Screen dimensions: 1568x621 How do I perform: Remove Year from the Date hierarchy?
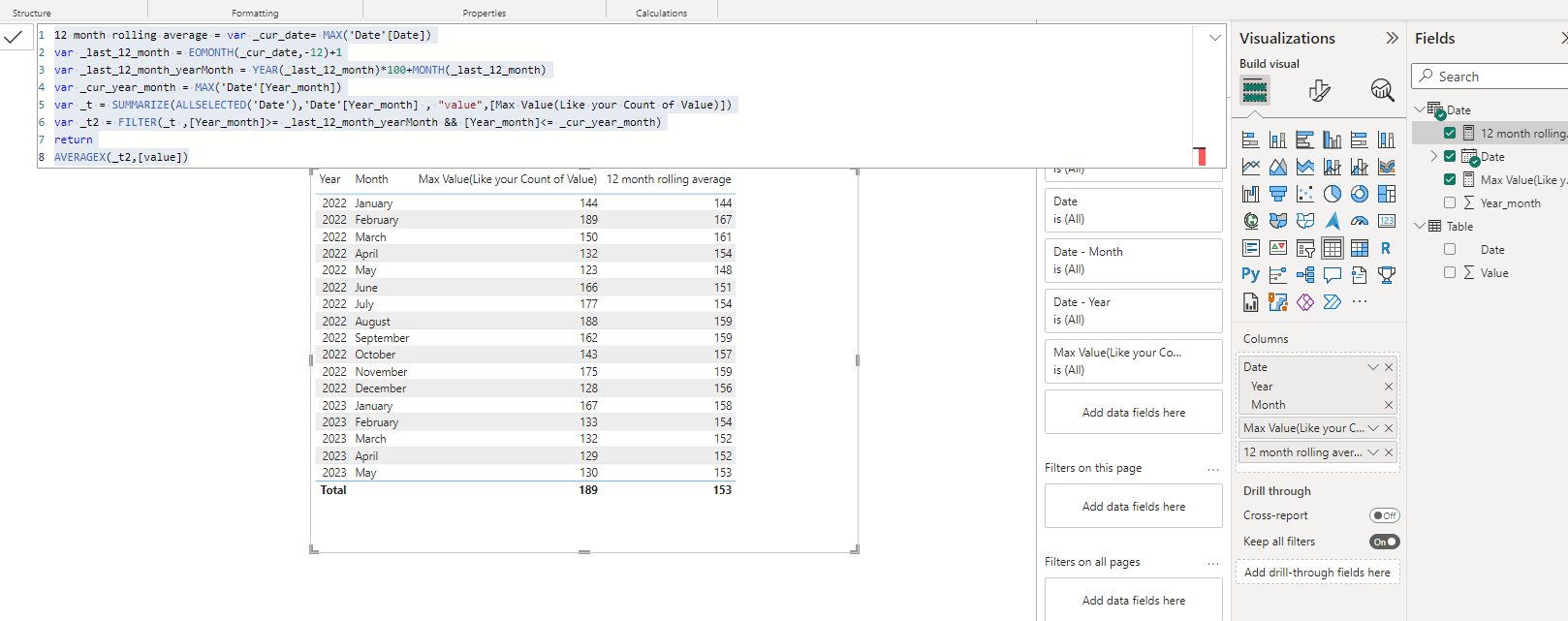(1389, 387)
